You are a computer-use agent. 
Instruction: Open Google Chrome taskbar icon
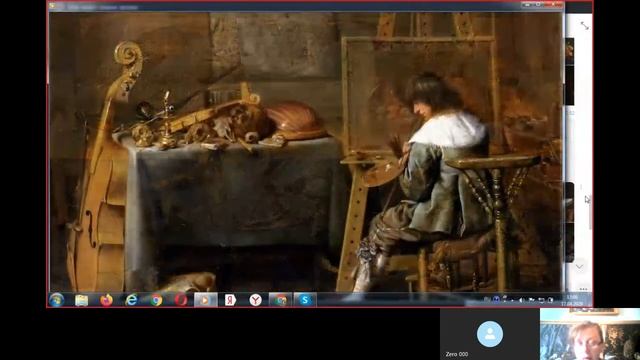coord(156,300)
